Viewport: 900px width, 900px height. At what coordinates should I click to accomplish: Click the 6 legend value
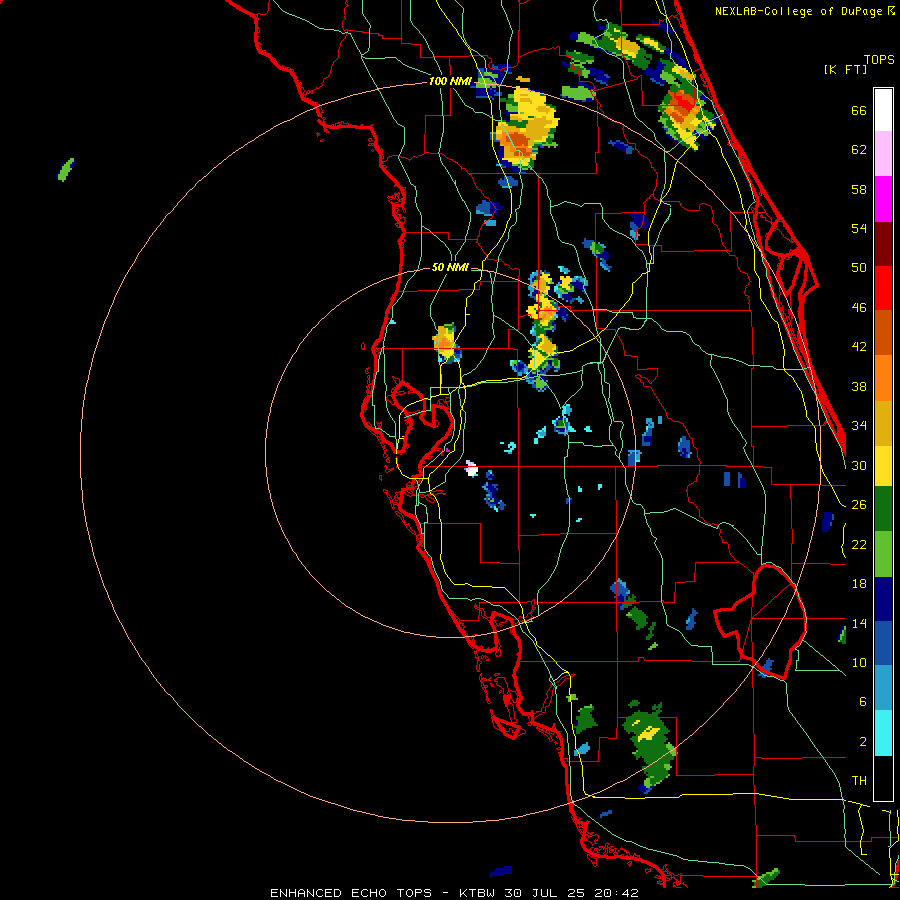tap(863, 702)
